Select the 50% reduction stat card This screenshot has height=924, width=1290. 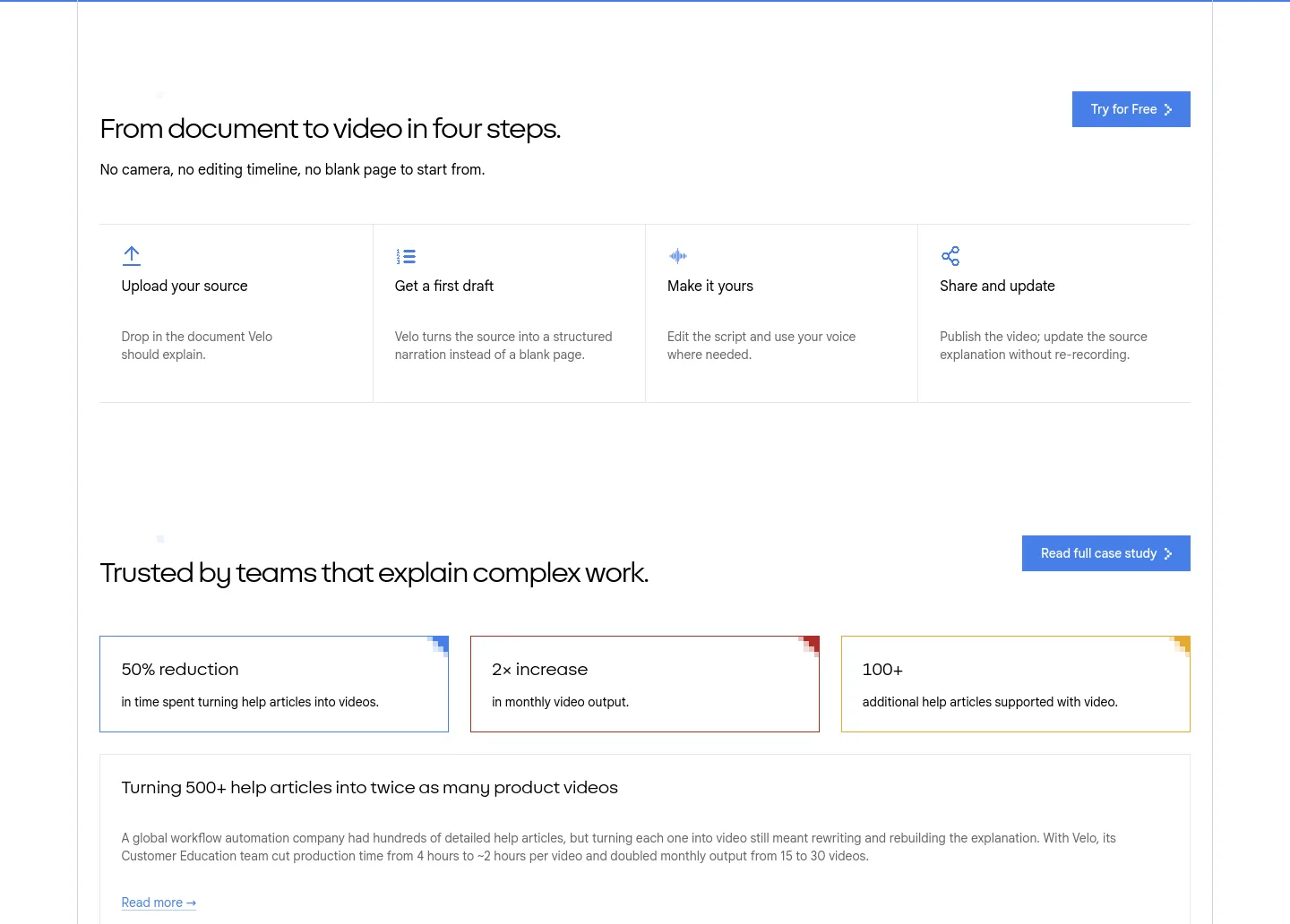(274, 684)
